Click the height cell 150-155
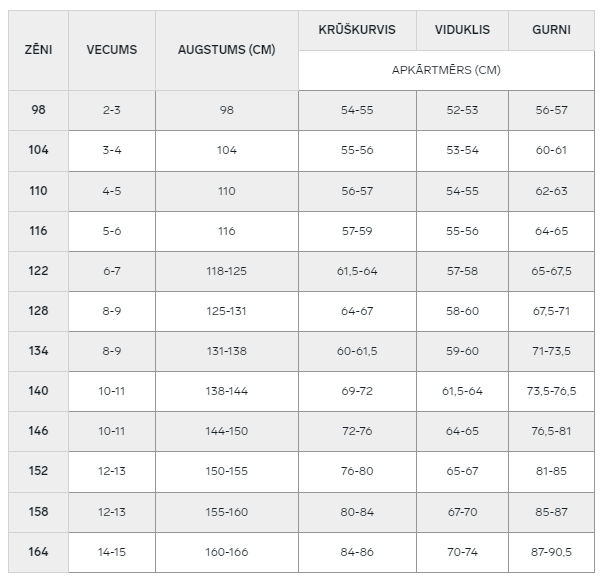Viewport: 603px width, 582px height. (227, 471)
